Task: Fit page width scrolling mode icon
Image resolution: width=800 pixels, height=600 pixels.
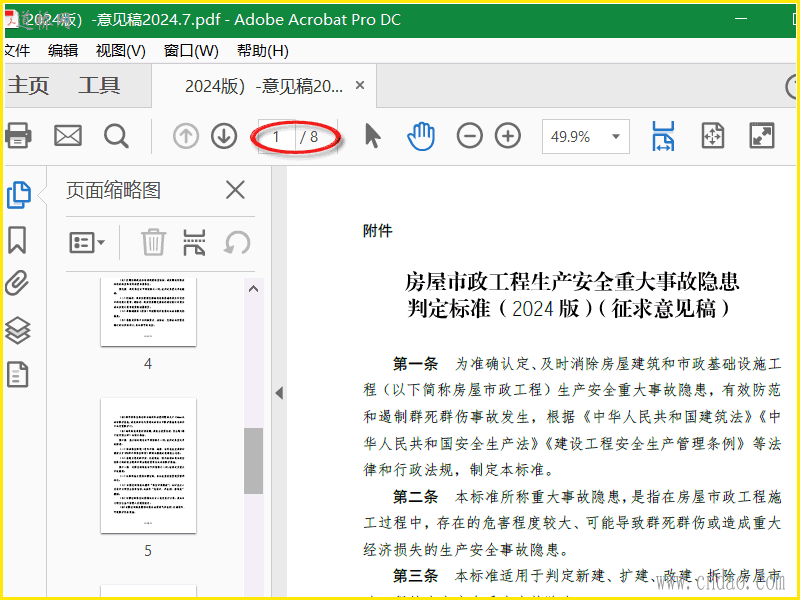Action: point(663,136)
